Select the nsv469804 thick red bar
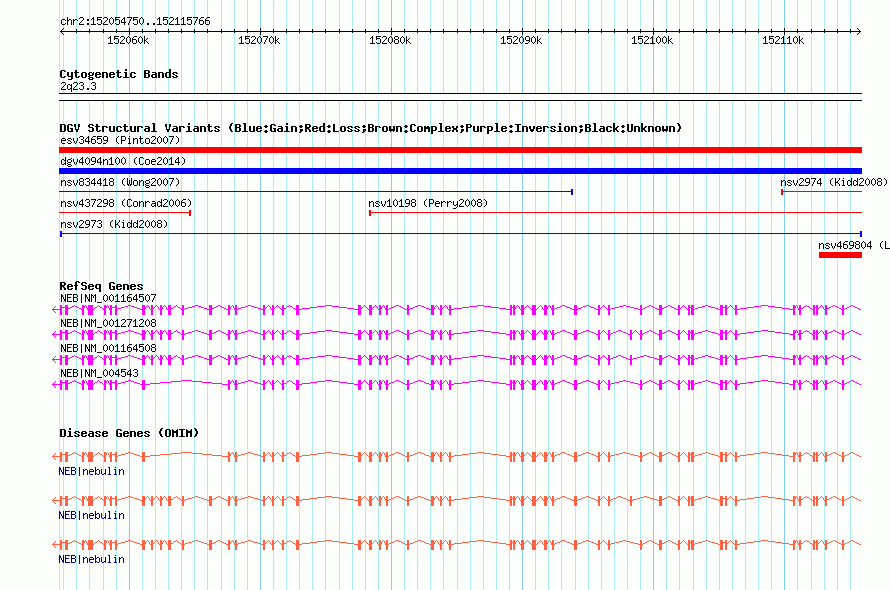The image size is (890, 590). click(840, 255)
